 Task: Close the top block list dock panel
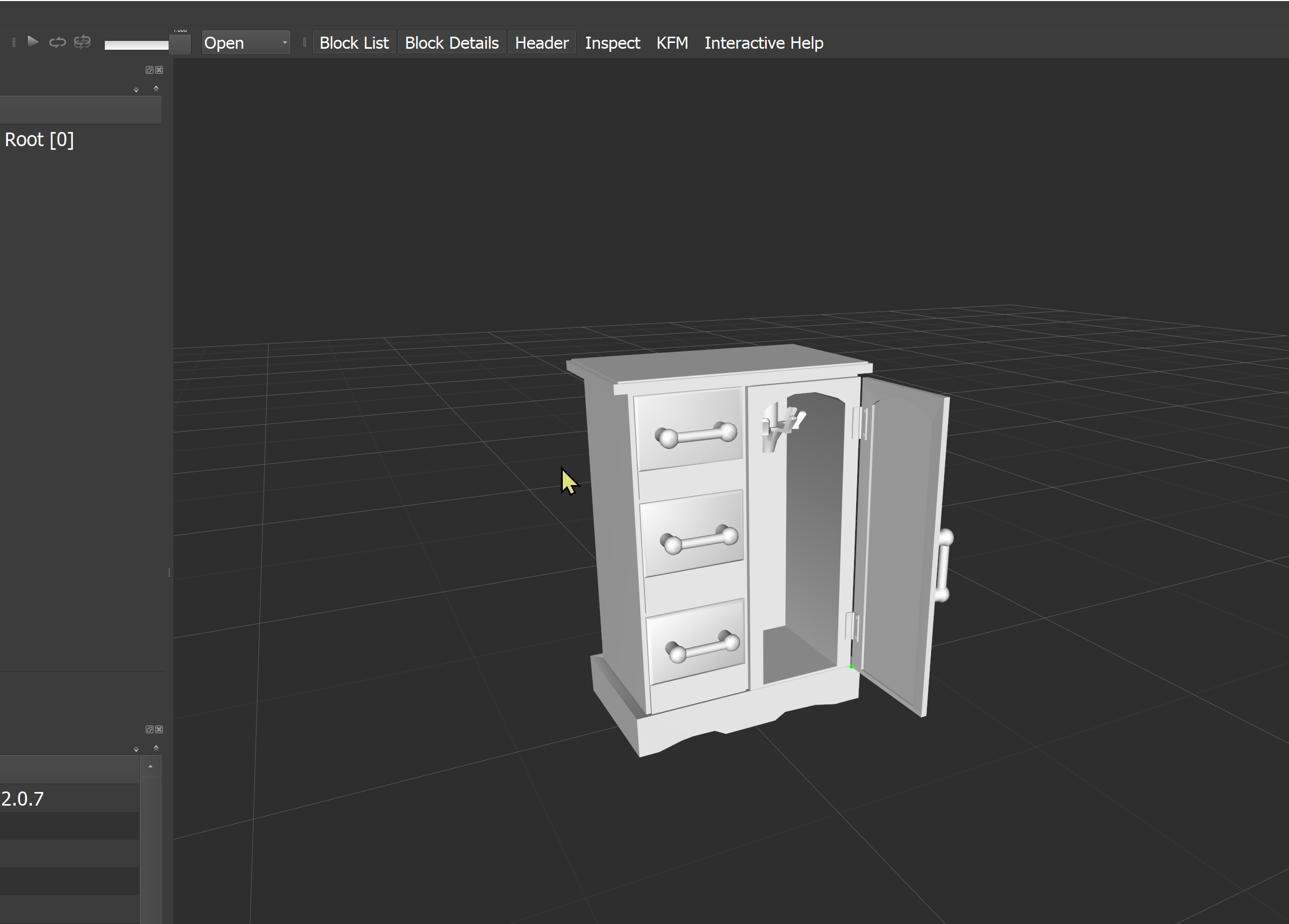tap(159, 70)
